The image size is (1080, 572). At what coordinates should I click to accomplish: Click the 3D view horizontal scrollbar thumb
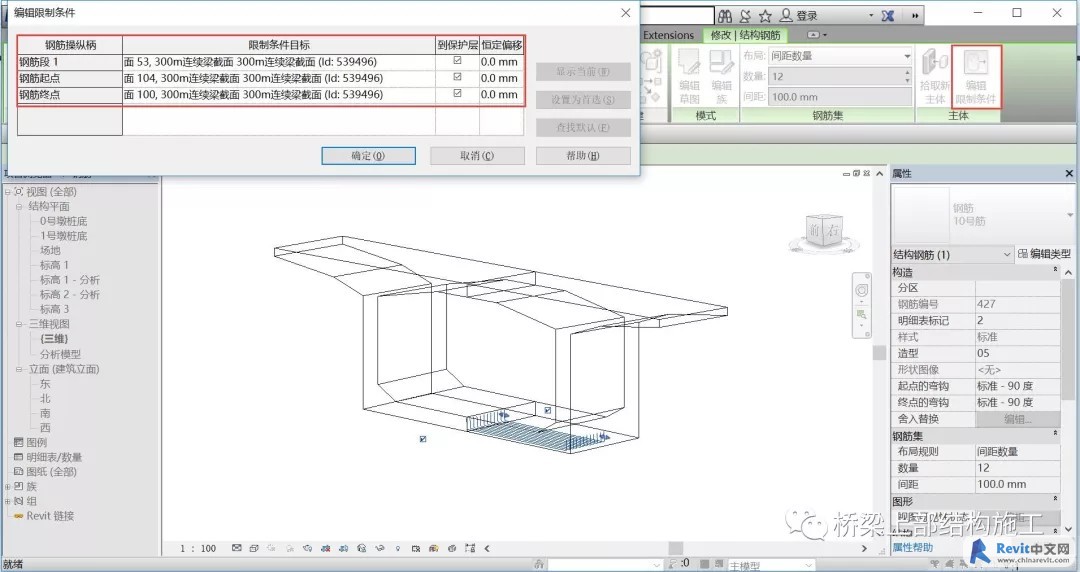click(675, 549)
